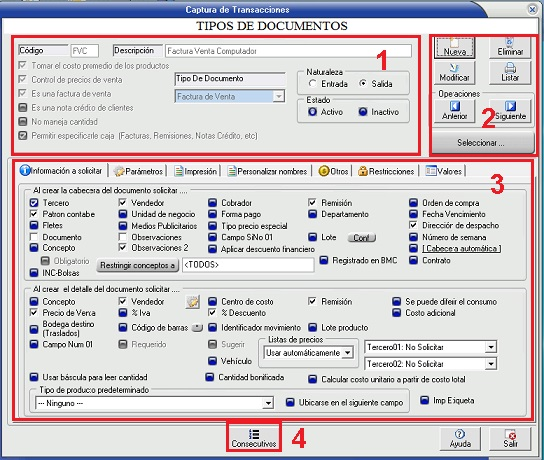544x460 pixels.
Task: Toggle Dirección de despacho checkbox
Action: (413, 225)
